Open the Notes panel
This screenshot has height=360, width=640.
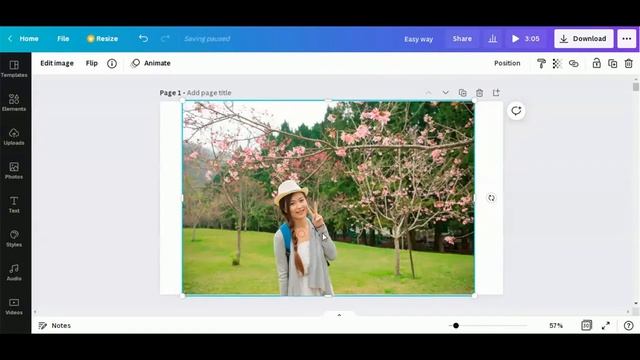[55, 325]
